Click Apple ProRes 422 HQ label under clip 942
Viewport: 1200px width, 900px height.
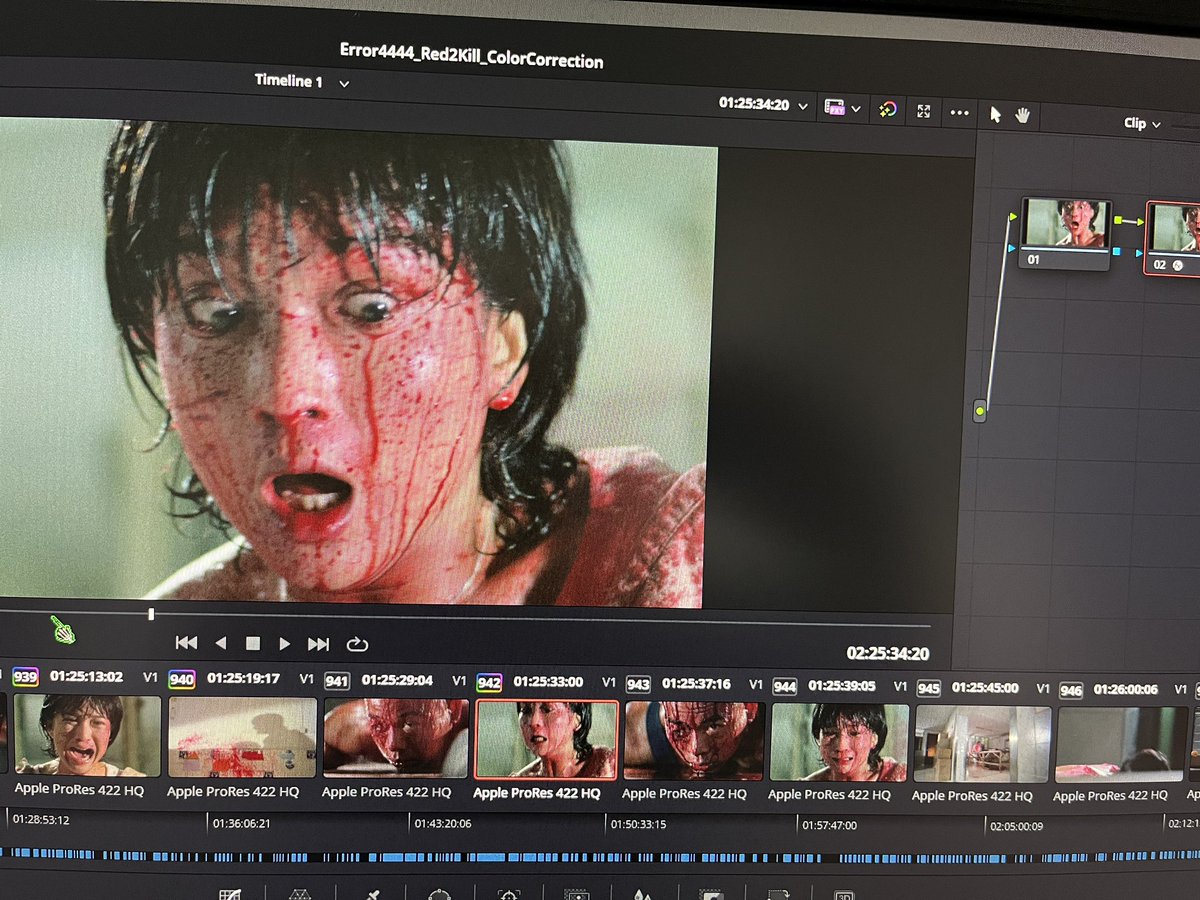click(536, 793)
